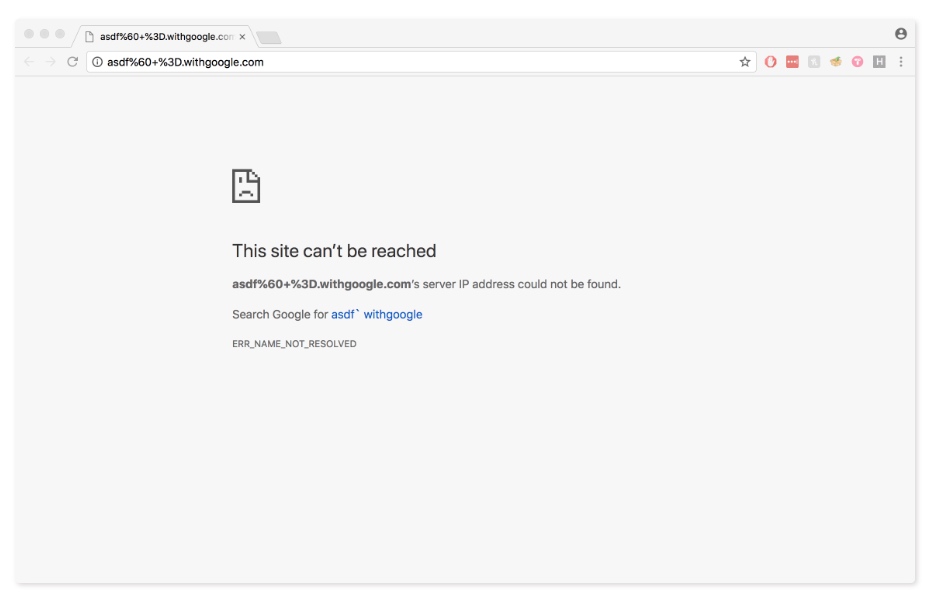The height and width of the screenshot is (611, 940).
Task: Open the basket extension icon
Action: (x=836, y=61)
